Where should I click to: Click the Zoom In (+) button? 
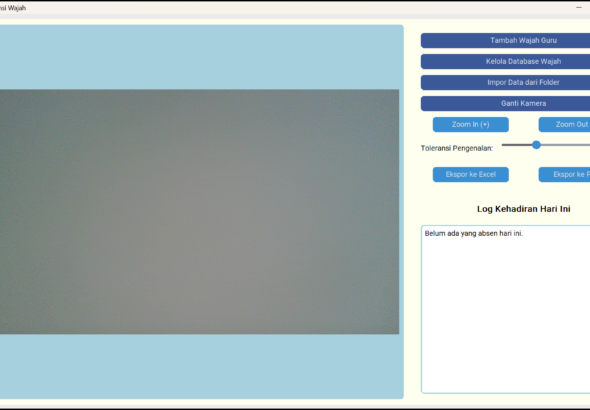(x=471, y=125)
